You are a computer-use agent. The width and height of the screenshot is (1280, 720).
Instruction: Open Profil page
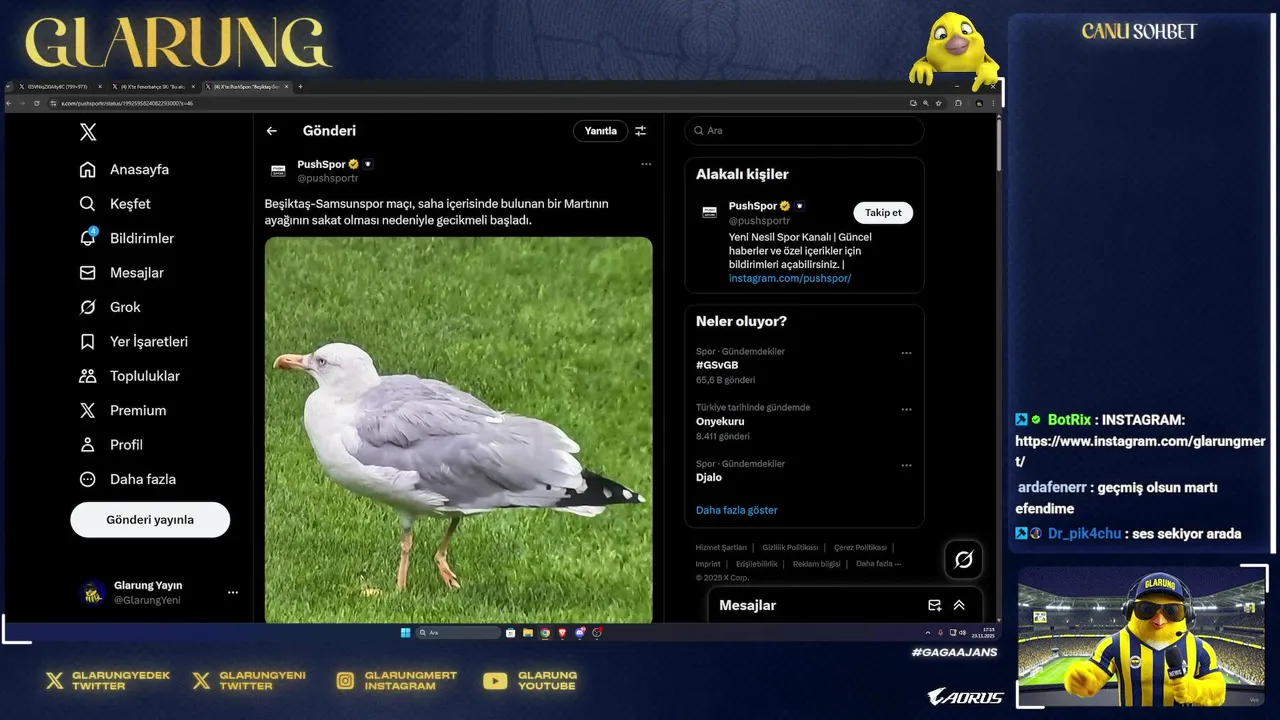click(x=111, y=445)
